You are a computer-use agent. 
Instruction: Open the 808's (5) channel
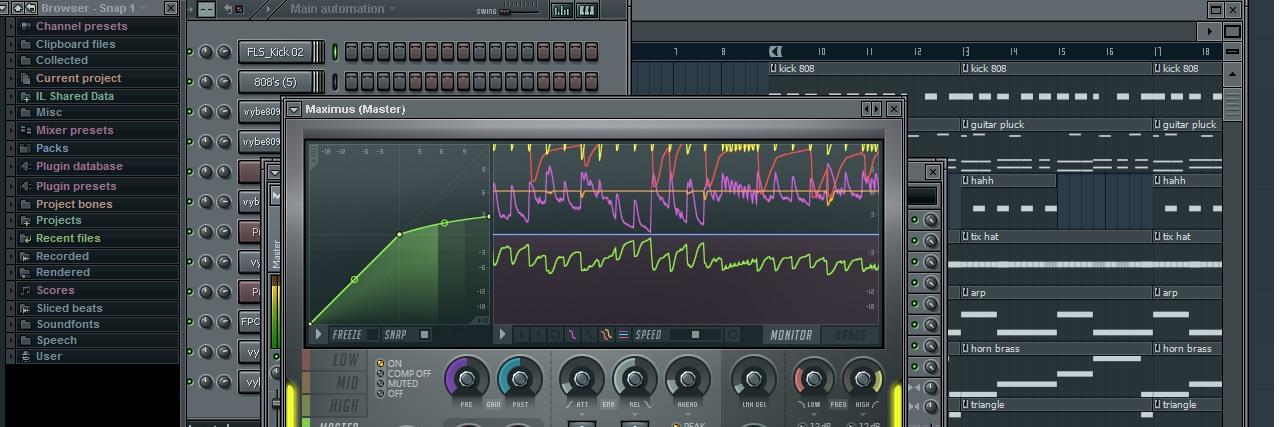click(x=275, y=82)
